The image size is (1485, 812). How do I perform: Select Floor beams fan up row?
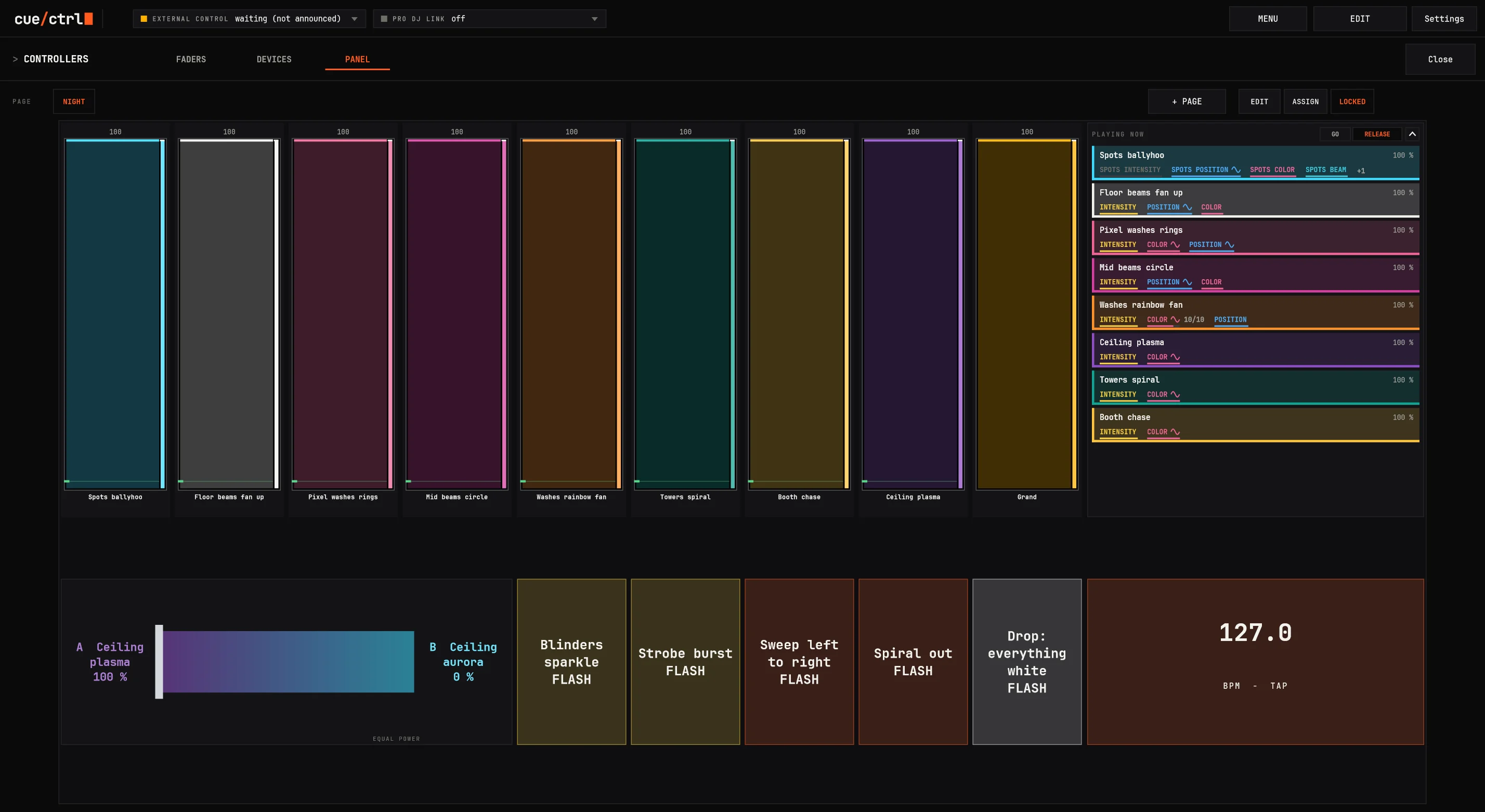point(1255,200)
